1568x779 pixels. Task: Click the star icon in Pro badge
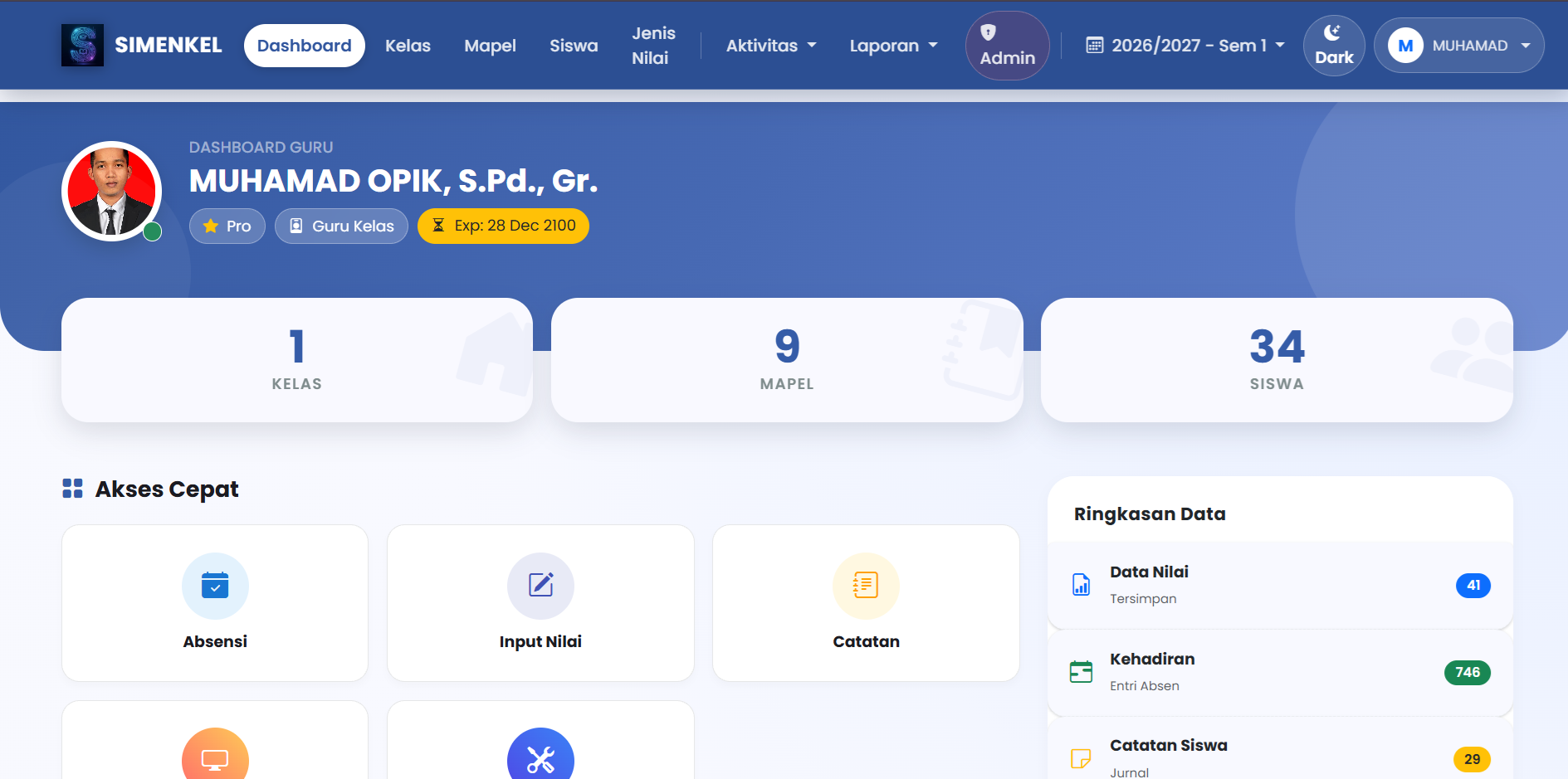(x=211, y=226)
